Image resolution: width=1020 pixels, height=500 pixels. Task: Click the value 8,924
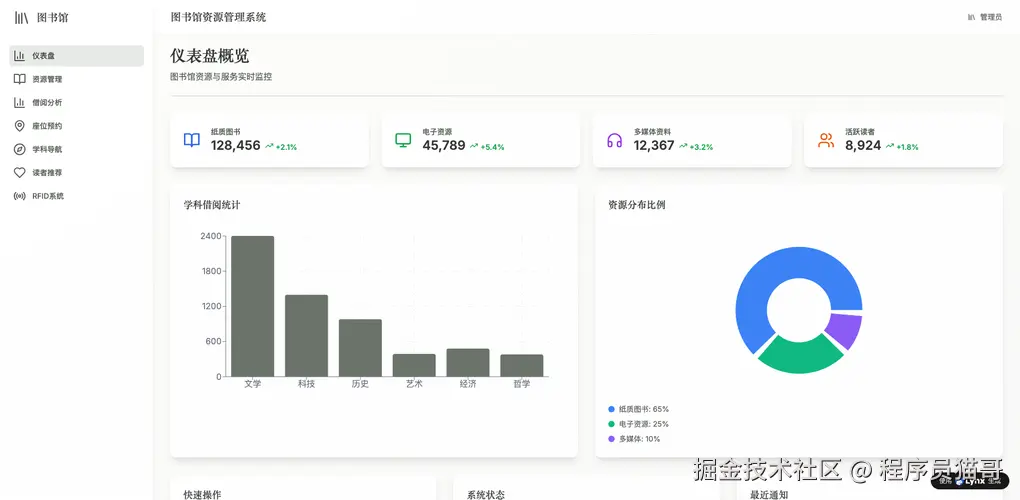point(863,146)
